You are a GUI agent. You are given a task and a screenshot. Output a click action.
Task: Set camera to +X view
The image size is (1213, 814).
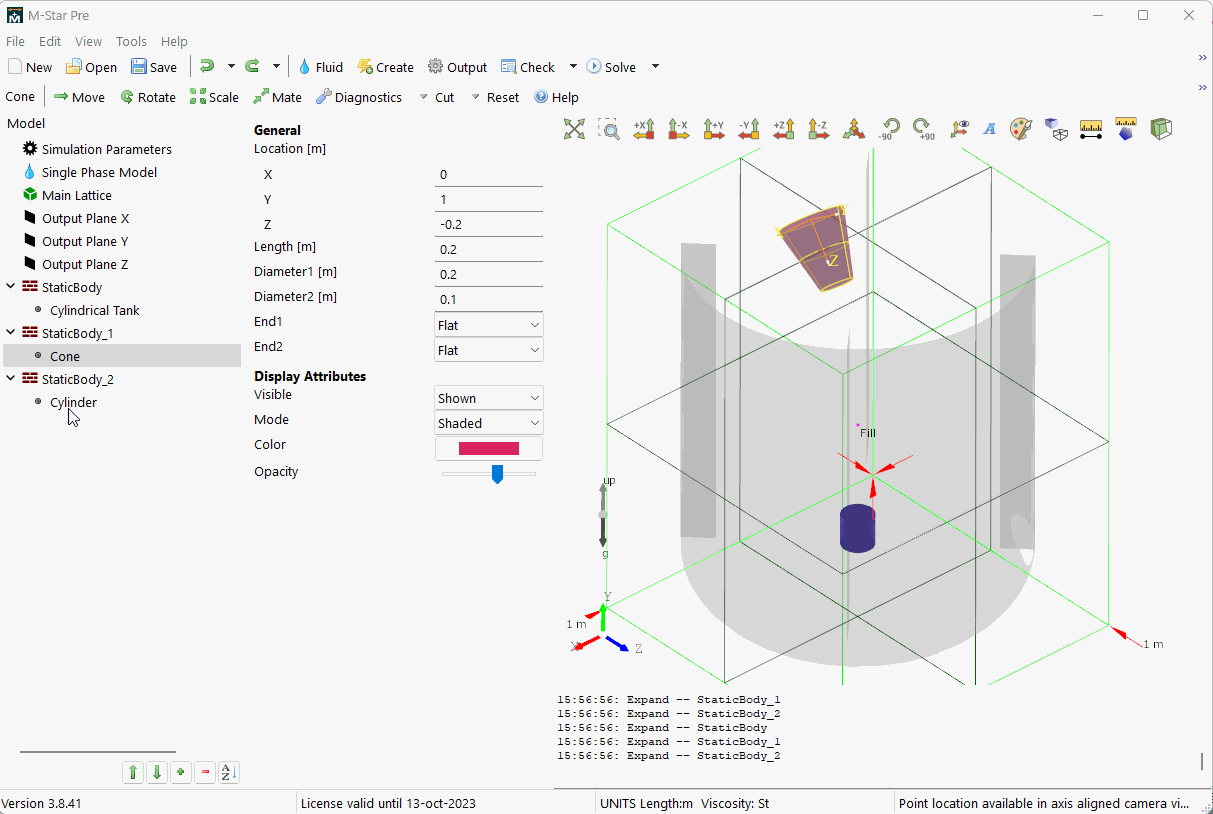coord(644,128)
